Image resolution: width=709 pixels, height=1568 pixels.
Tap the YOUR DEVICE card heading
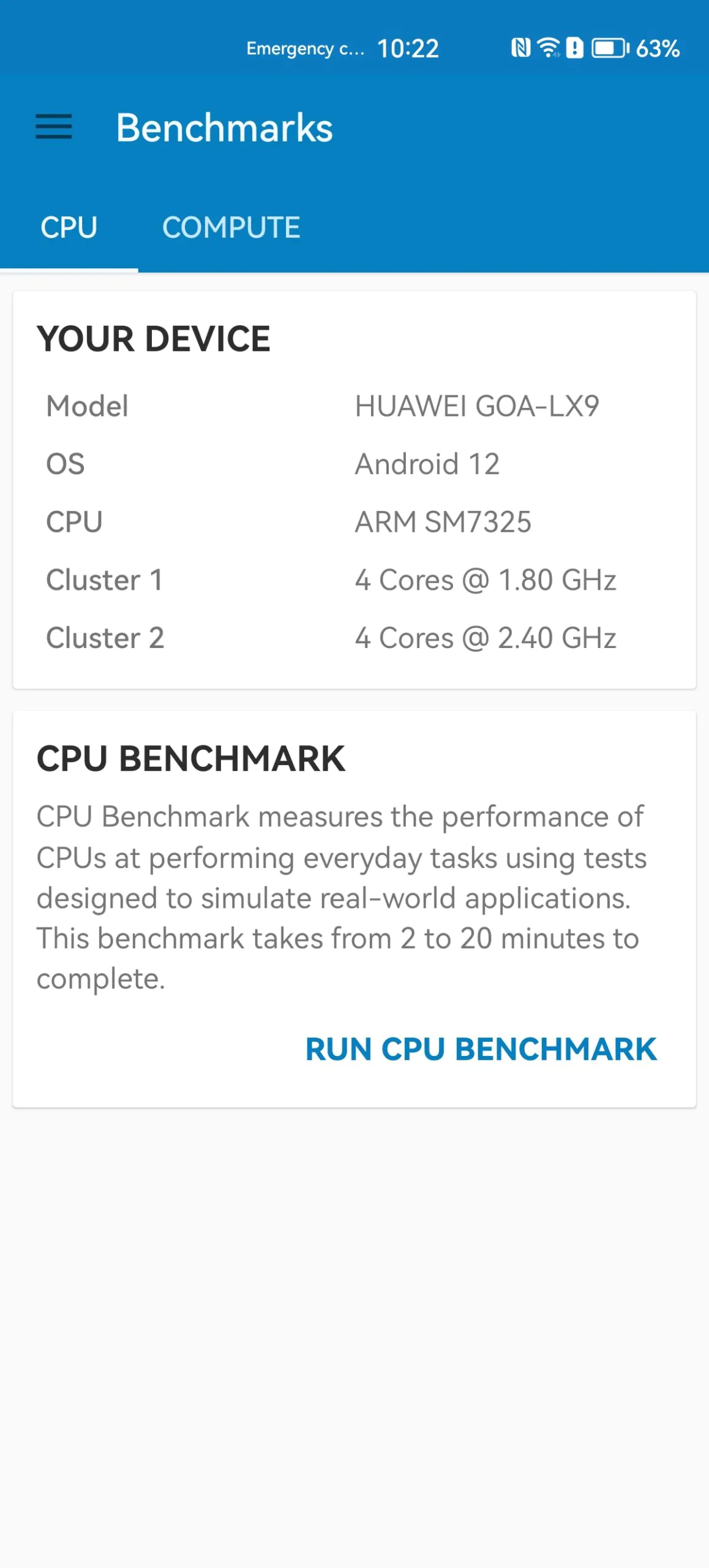153,339
